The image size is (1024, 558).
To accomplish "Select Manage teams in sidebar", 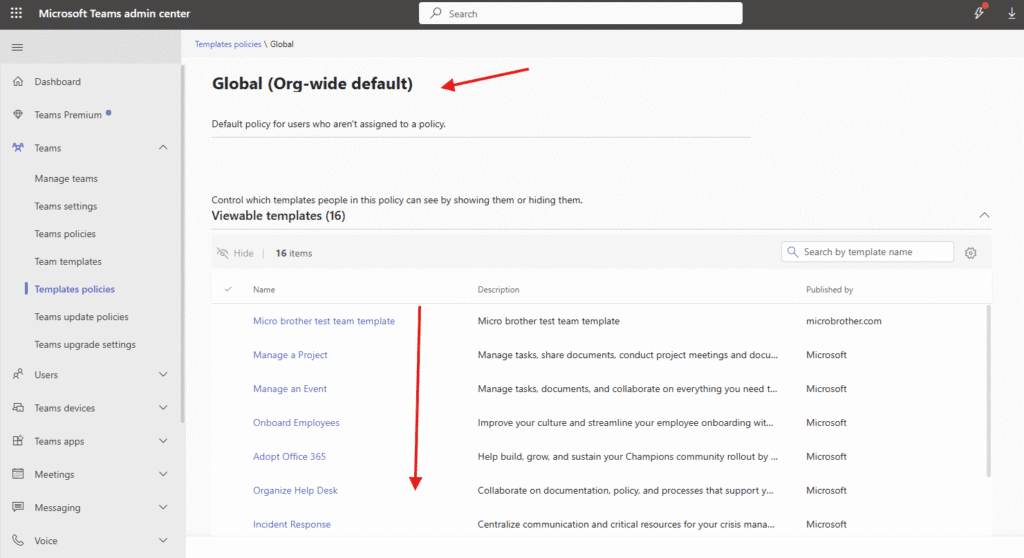I will pos(66,179).
